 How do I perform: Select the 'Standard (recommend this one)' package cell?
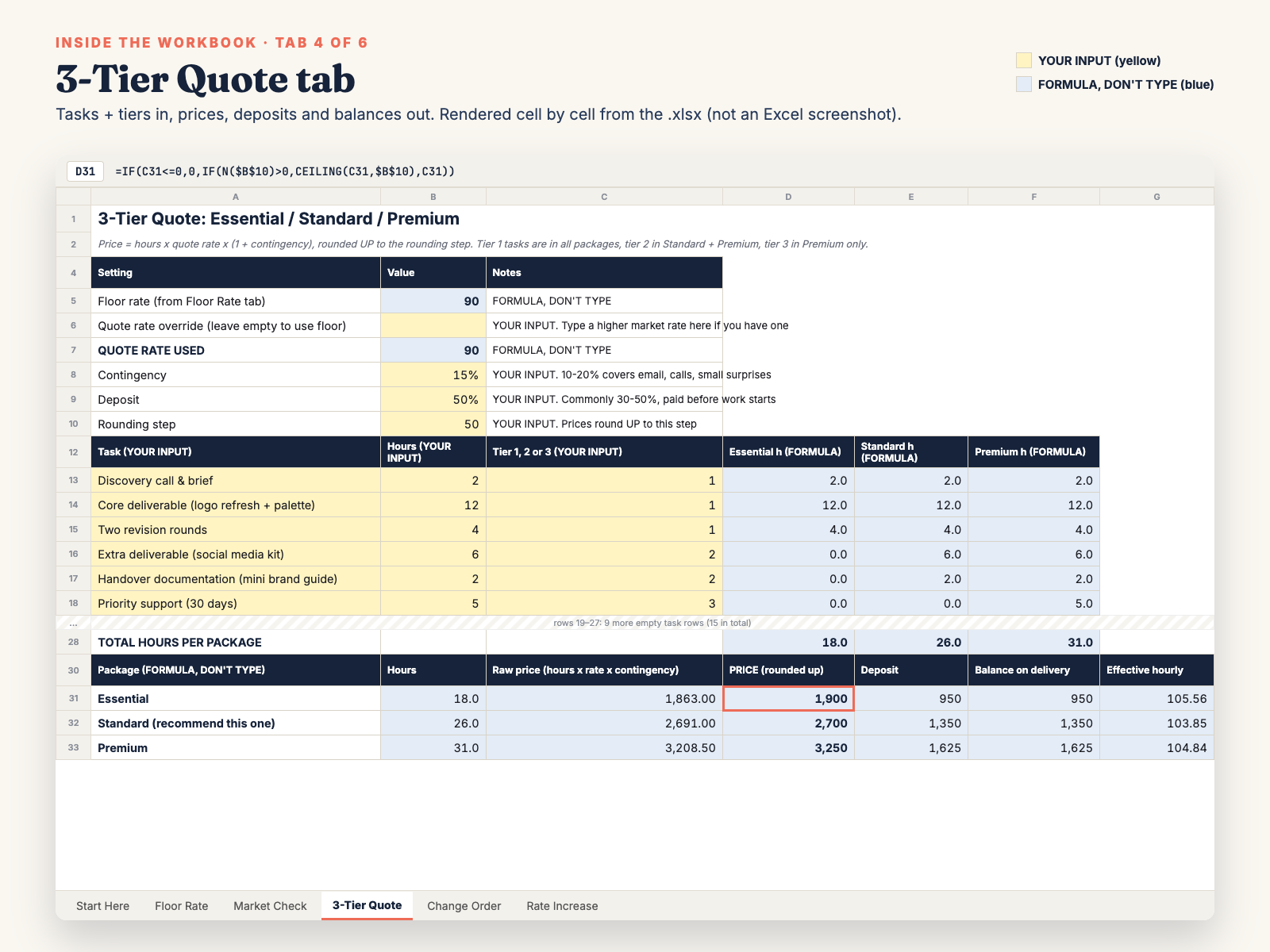[x=236, y=723]
